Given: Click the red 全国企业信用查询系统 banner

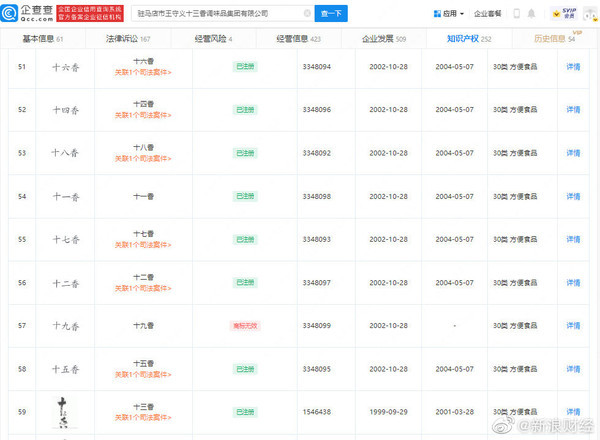Looking at the screenshot, I should tap(90, 13).
